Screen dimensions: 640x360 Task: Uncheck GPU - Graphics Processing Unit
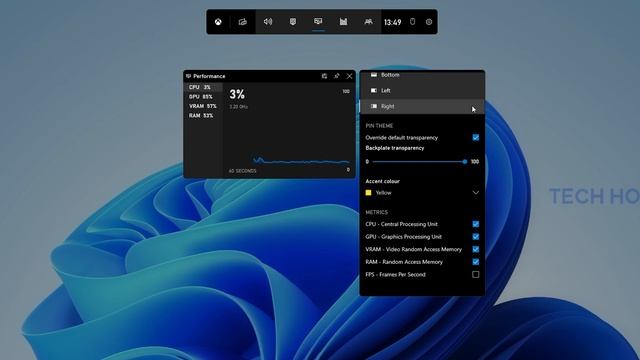[476, 237]
